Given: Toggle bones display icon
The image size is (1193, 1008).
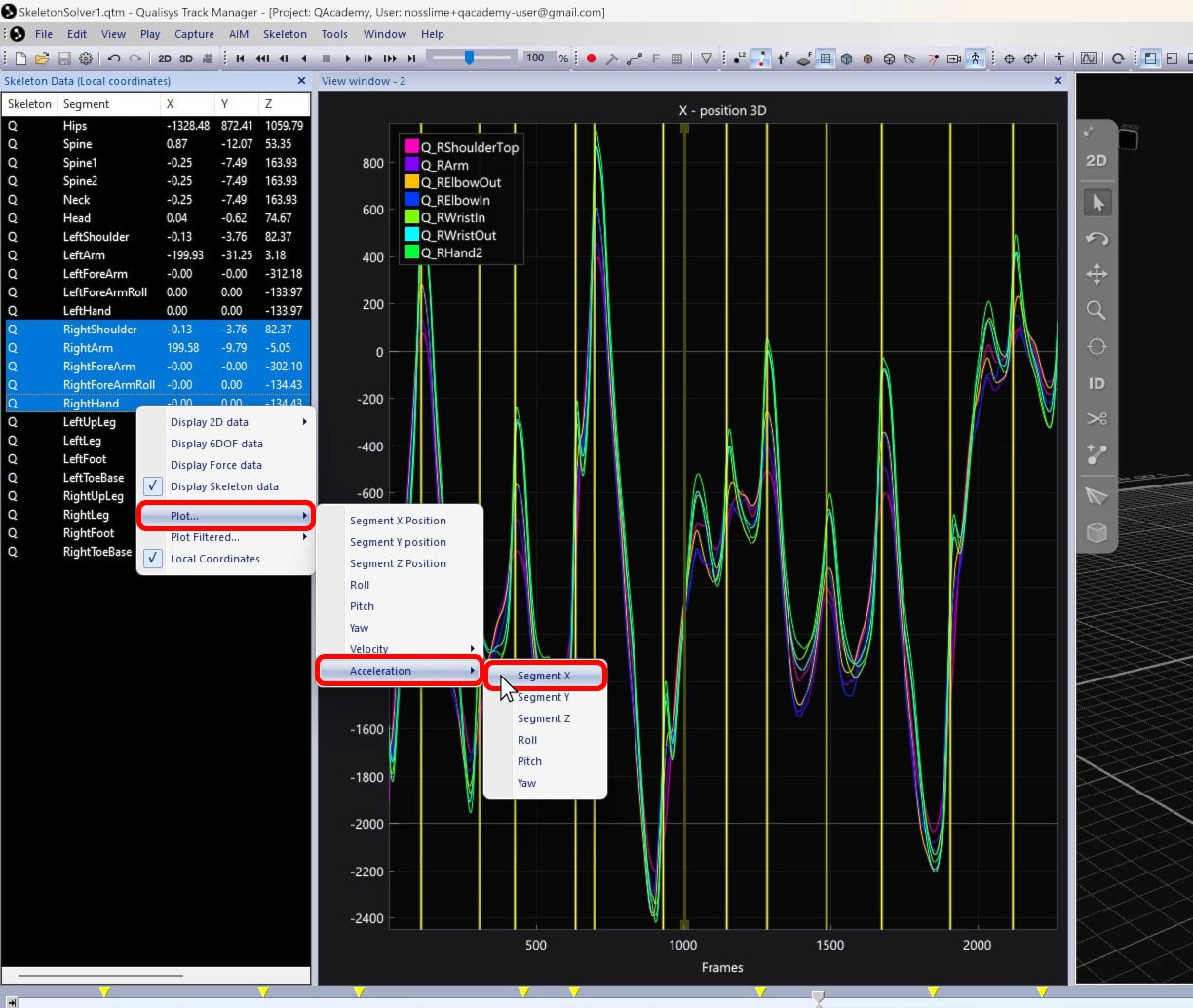Looking at the screenshot, I should point(761,58).
